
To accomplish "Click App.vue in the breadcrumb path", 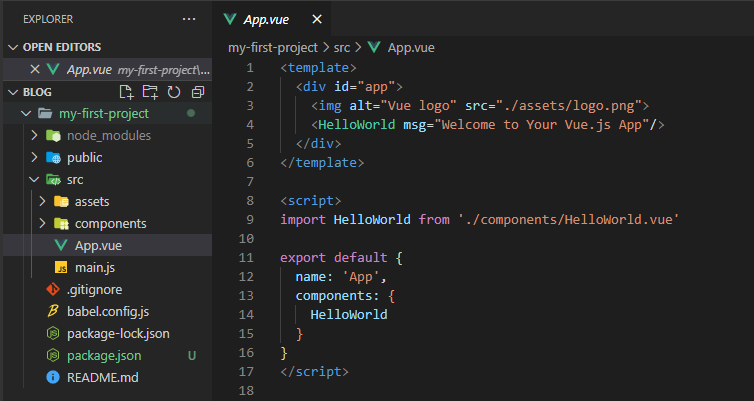I will (x=411, y=48).
